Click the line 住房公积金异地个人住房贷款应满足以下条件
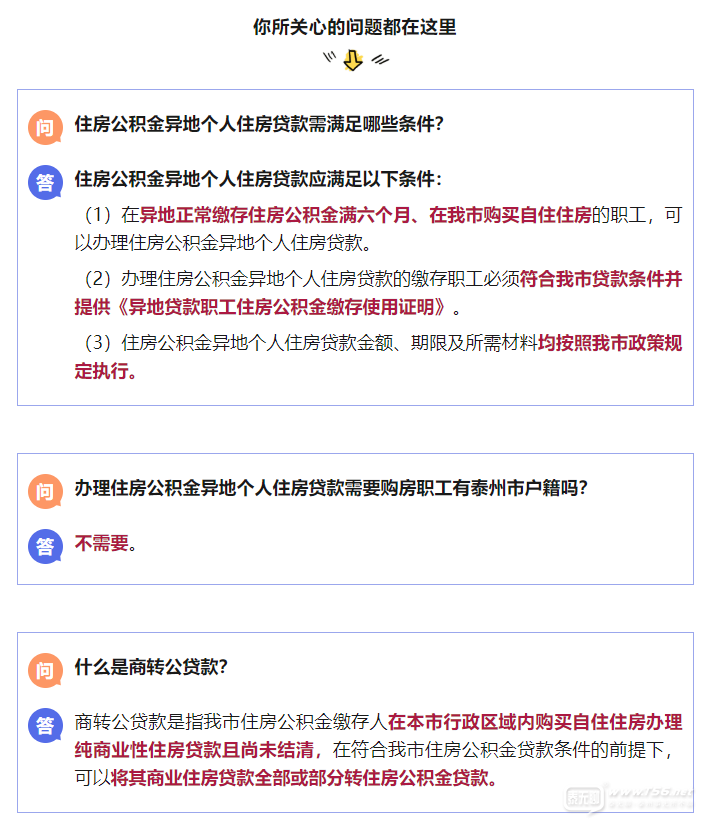This screenshot has height=826, width=706. tap(258, 180)
